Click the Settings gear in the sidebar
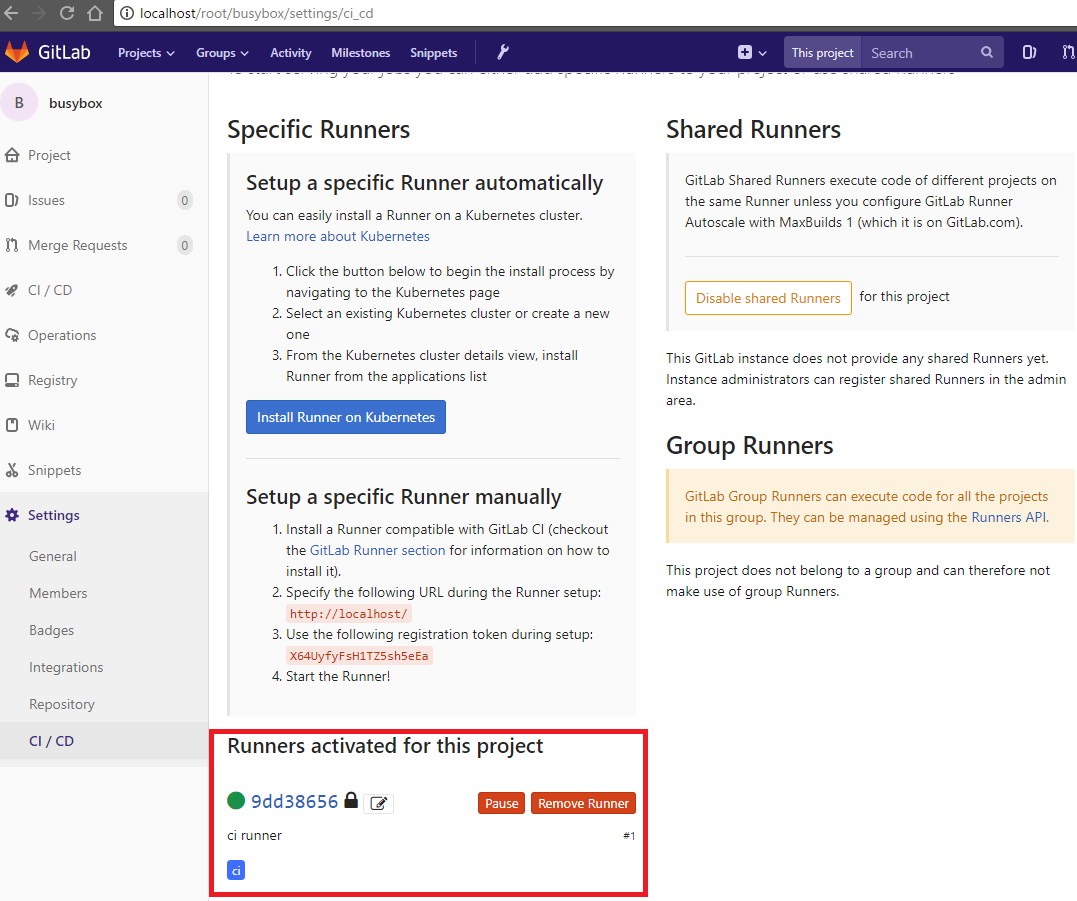Screen dimensions: 1077x901 click(x=51, y=515)
